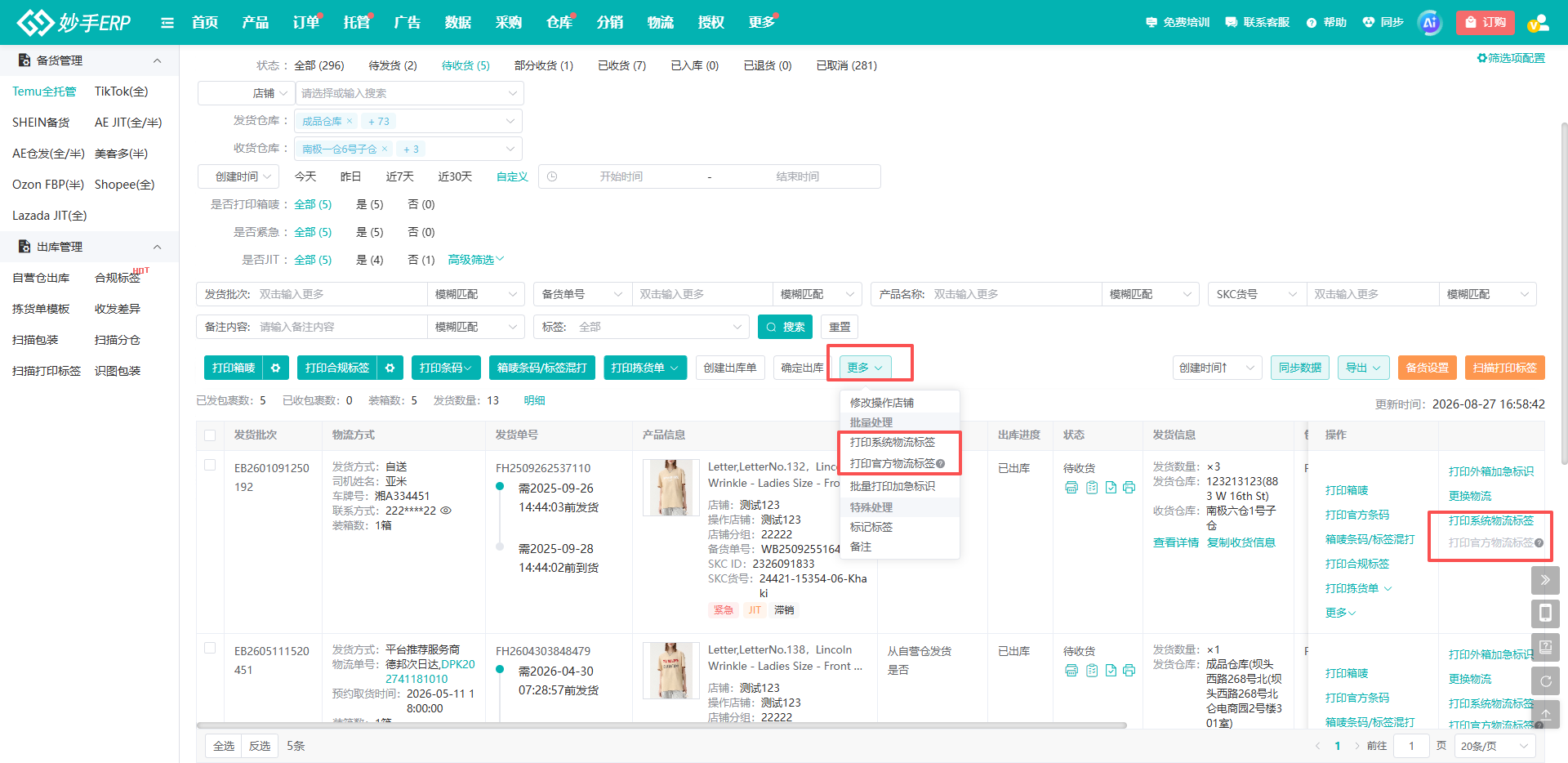Open the 导出 export dropdown

pyautogui.click(x=1363, y=368)
